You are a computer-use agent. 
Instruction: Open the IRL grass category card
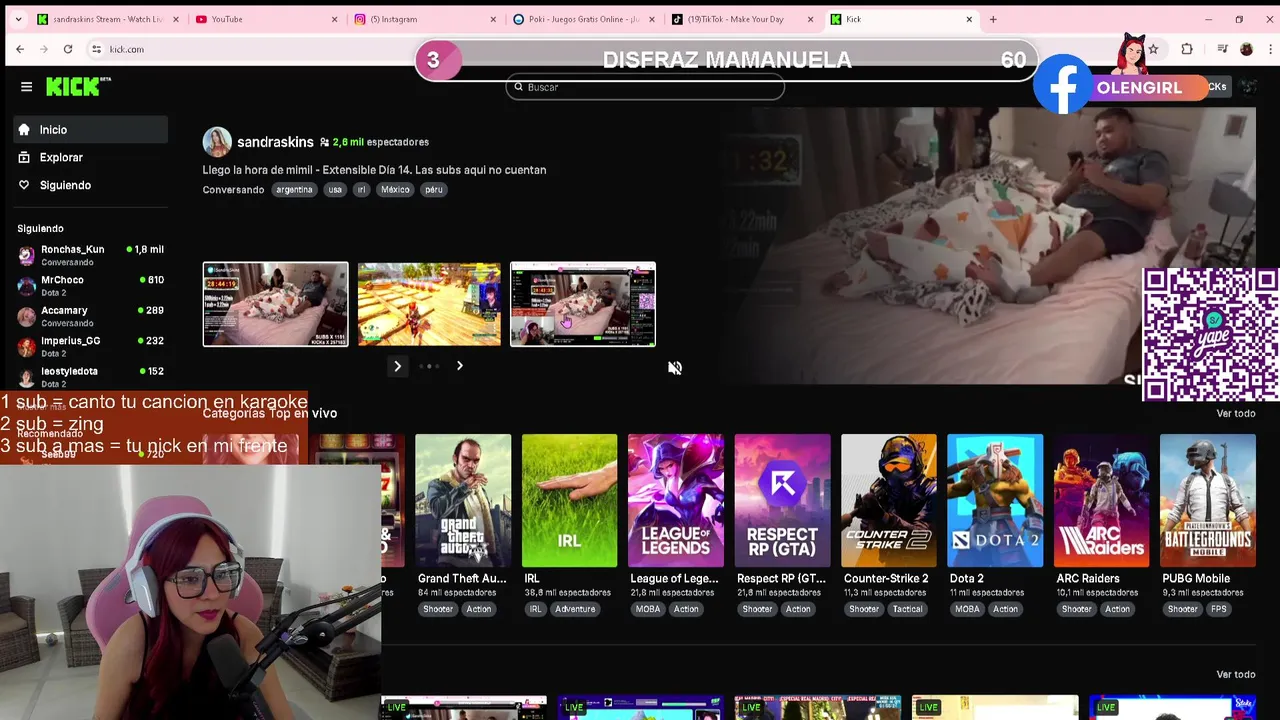[569, 500]
